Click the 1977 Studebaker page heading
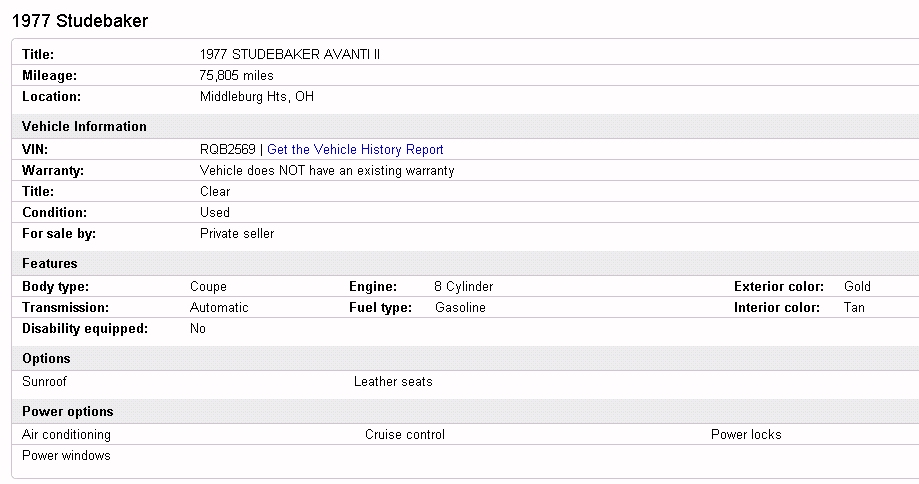 coord(80,21)
